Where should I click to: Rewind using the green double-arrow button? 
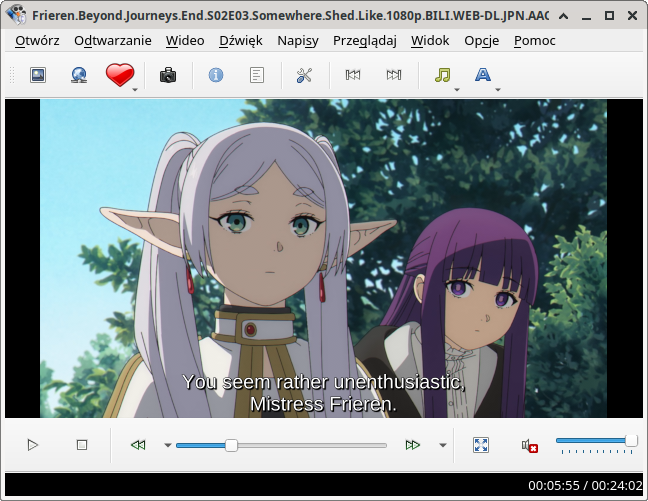(x=138, y=445)
